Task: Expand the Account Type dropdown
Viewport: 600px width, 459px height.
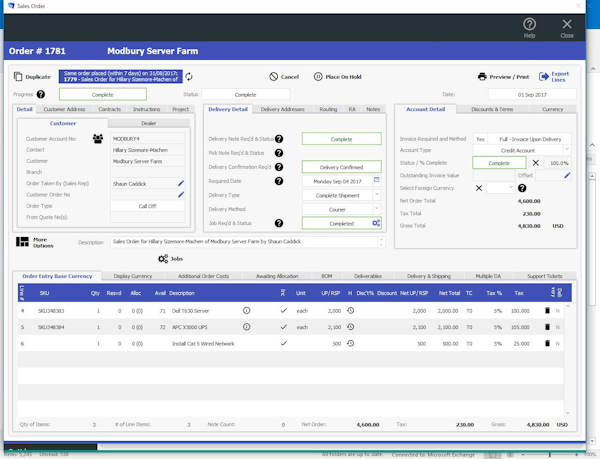Action: tap(567, 150)
